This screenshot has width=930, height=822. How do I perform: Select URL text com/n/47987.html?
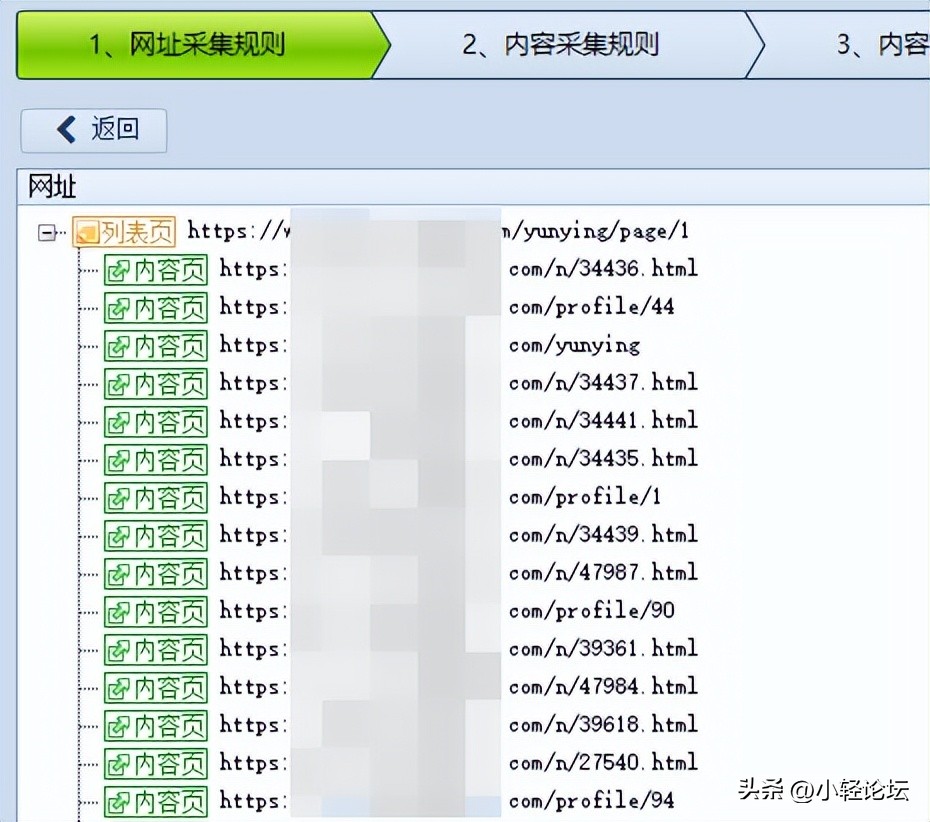(x=603, y=573)
